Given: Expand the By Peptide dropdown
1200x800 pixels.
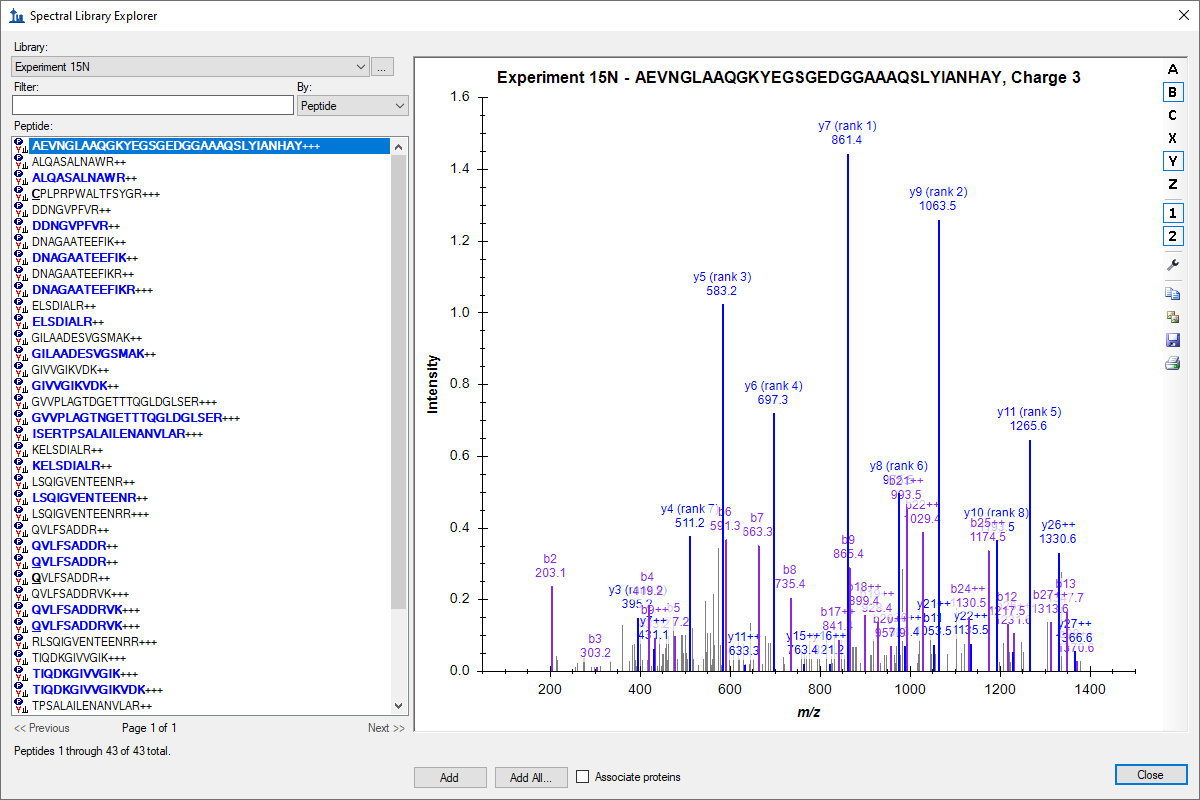Looking at the screenshot, I should pyautogui.click(x=352, y=106).
